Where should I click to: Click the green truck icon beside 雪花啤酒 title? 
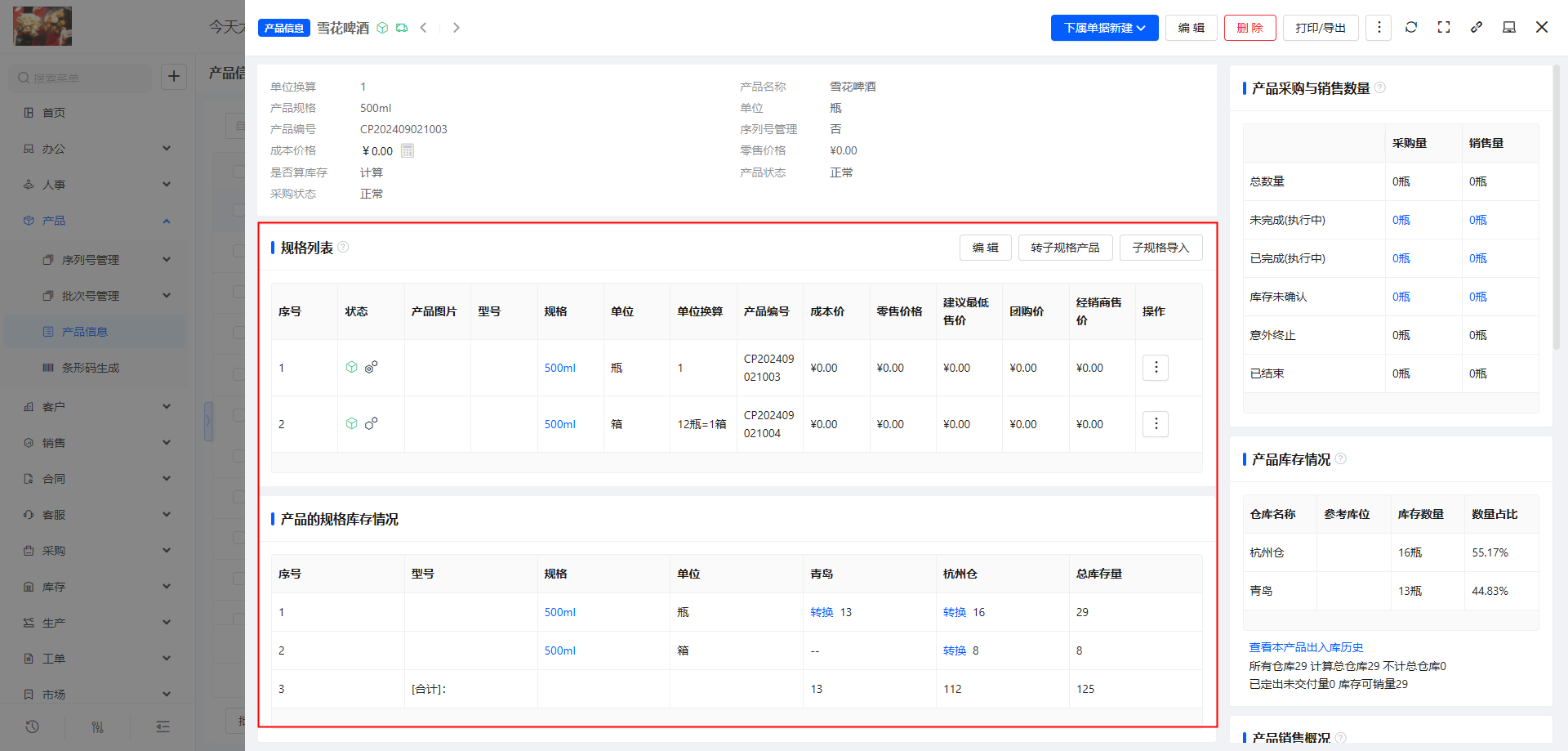[x=402, y=28]
